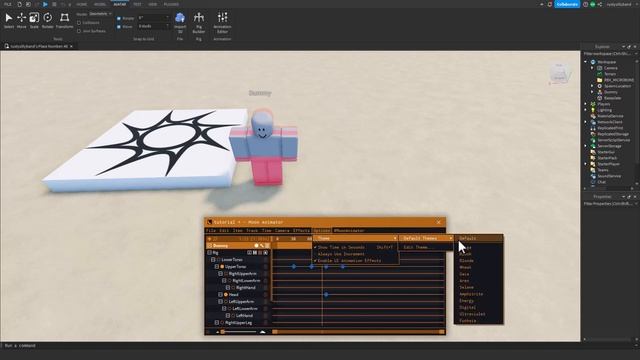This screenshot has width=640, height=360.
Task: Open the MODEL ribbon tab
Action: [100, 4]
